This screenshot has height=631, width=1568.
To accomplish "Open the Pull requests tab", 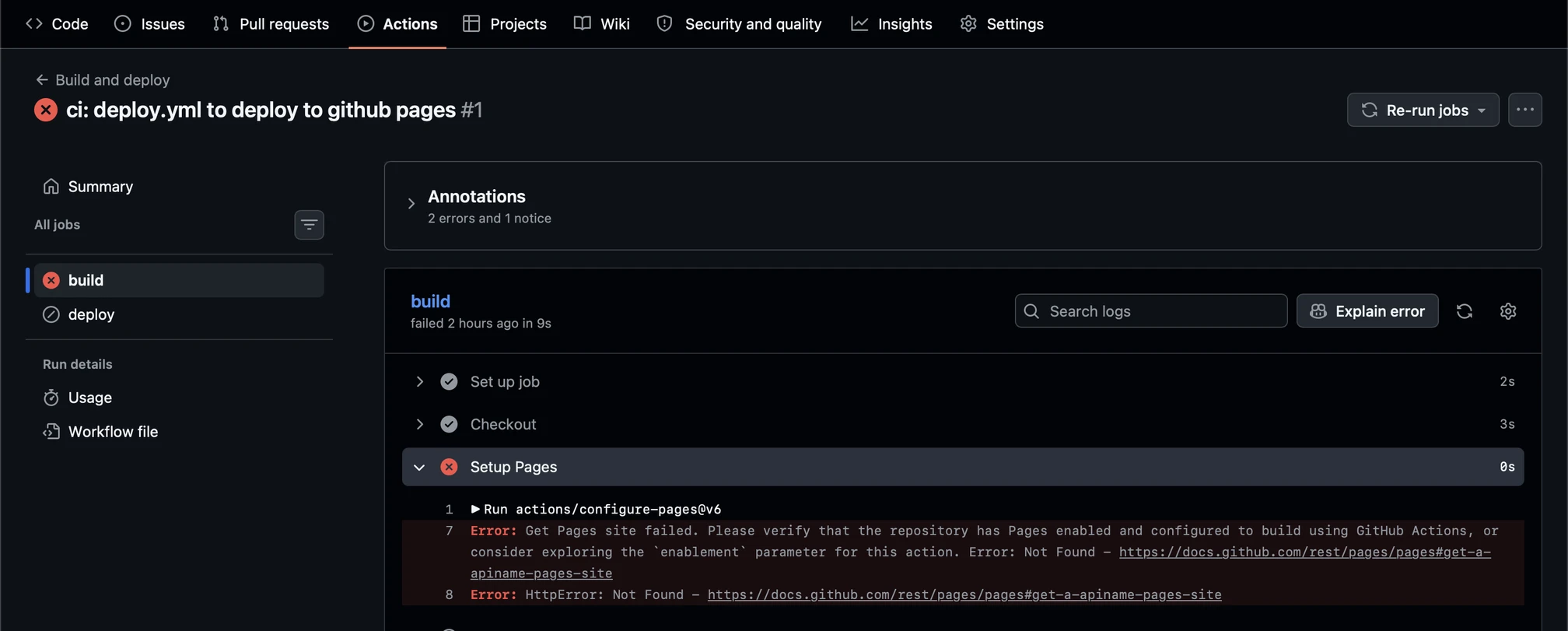I will 271,23.
